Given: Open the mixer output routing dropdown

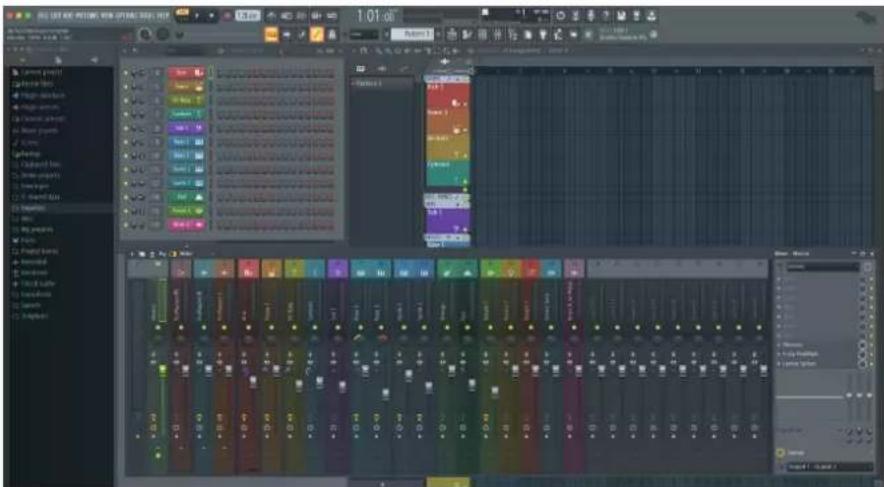Looking at the screenshot, I should [x=830, y=467].
